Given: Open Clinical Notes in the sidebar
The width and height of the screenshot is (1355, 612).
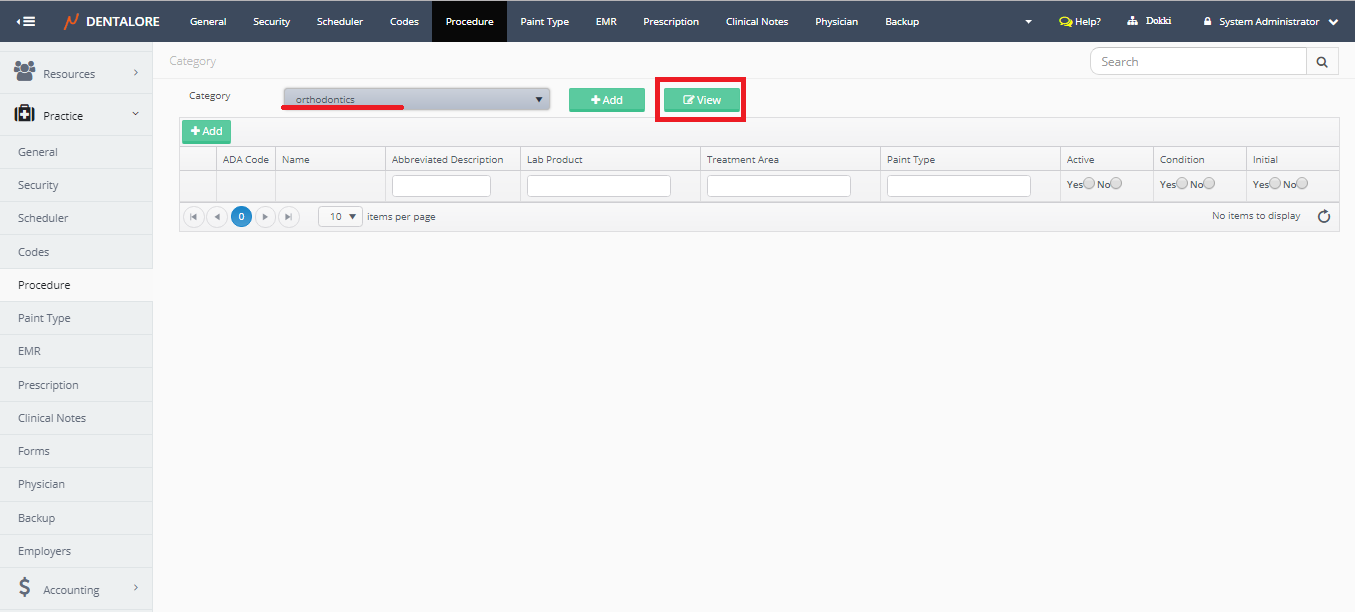Looking at the screenshot, I should (x=52, y=418).
